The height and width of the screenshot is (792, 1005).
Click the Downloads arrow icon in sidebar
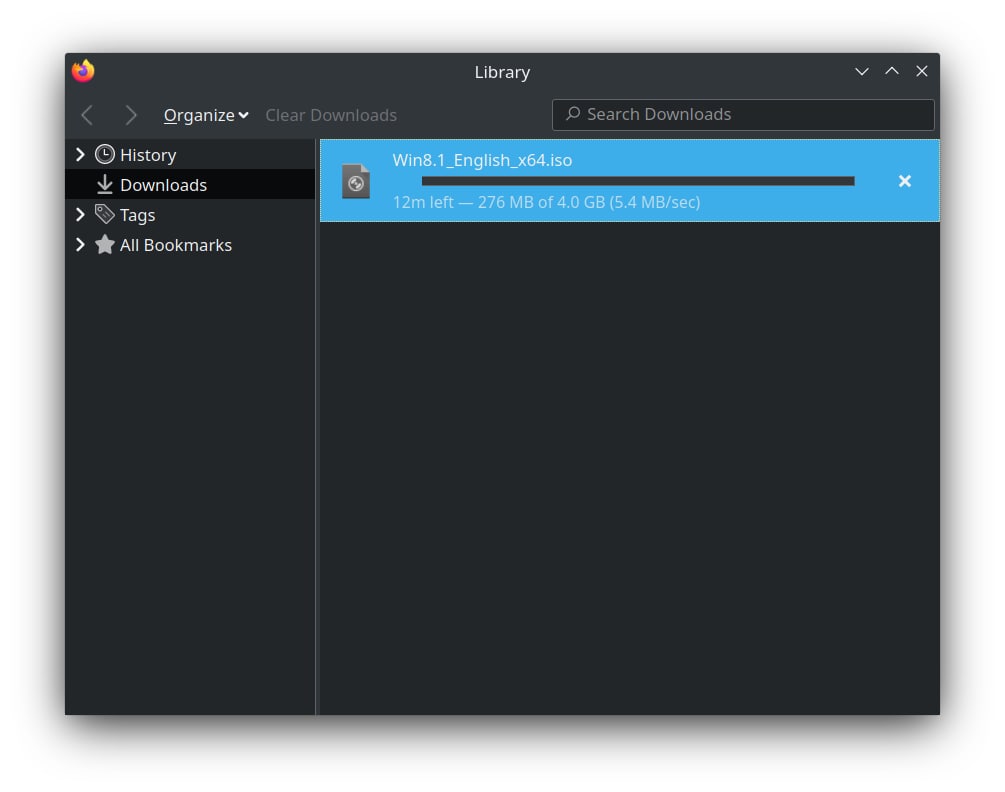104,185
